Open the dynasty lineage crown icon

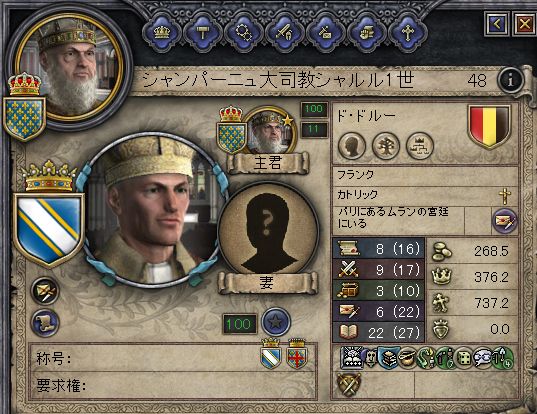tap(420, 146)
